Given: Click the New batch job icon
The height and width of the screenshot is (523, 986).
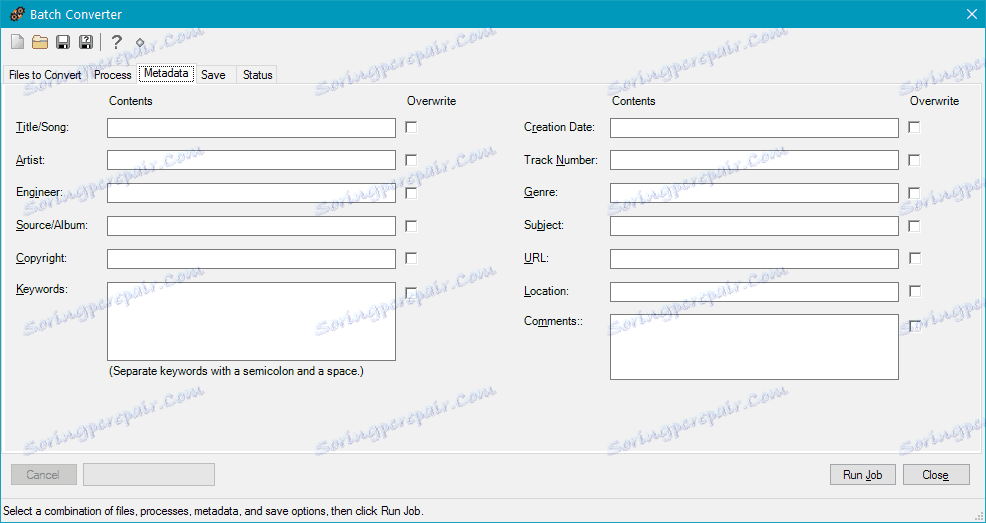Looking at the screenshot, I should coord(18,42).
